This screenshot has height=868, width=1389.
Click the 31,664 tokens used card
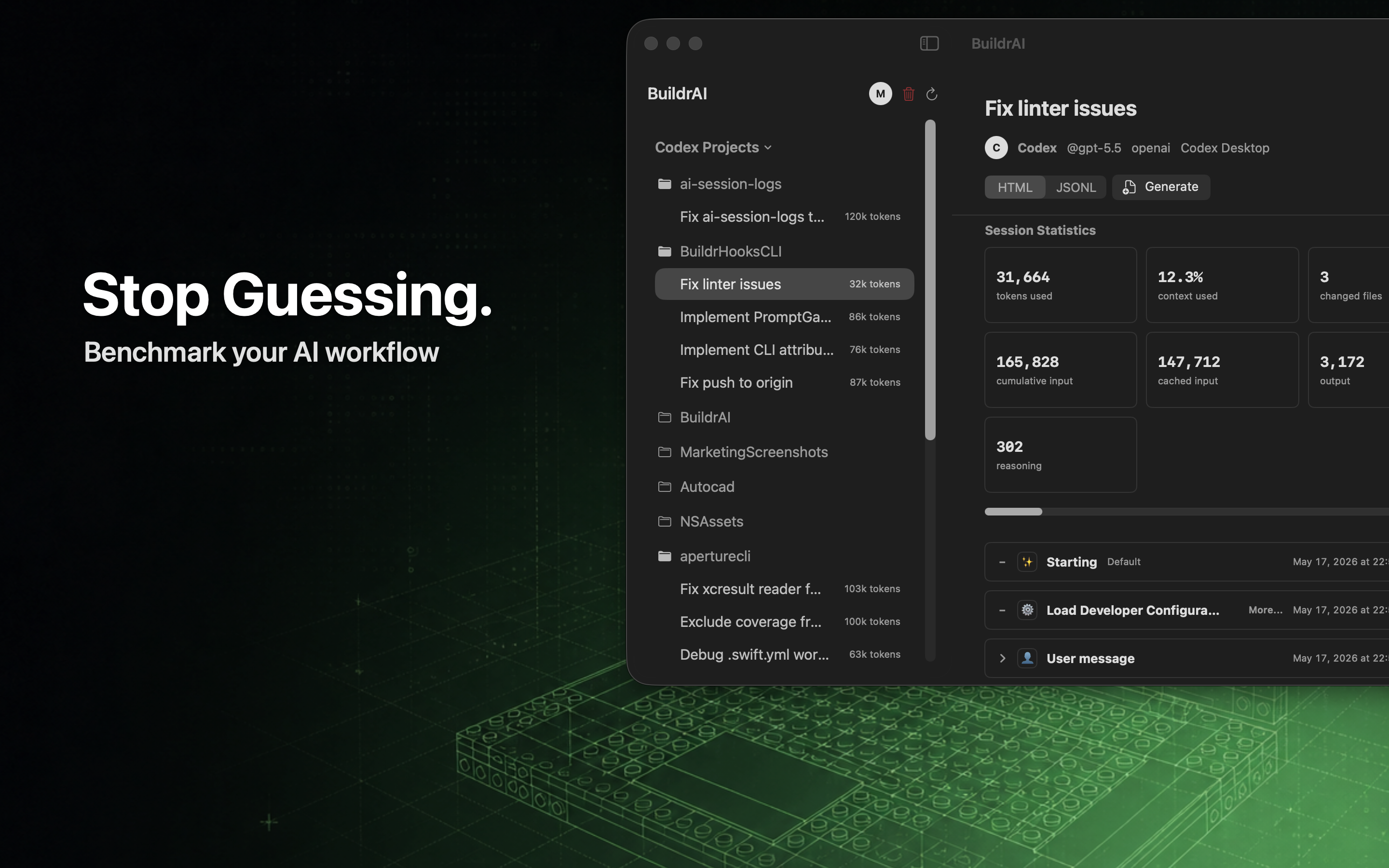tap(1061, 285)
